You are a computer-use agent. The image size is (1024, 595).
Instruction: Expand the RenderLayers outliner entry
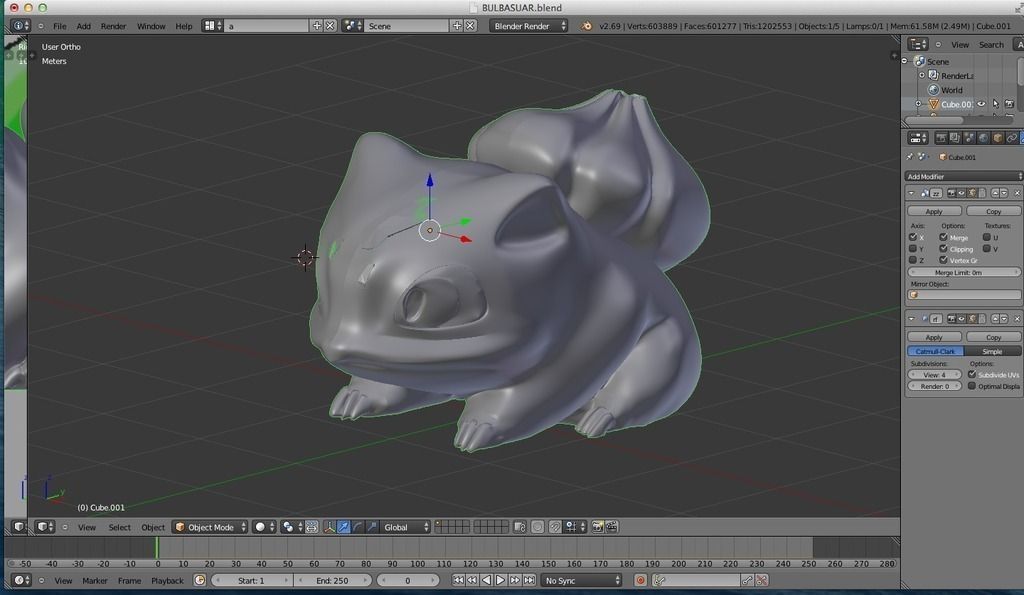[922, 75]
